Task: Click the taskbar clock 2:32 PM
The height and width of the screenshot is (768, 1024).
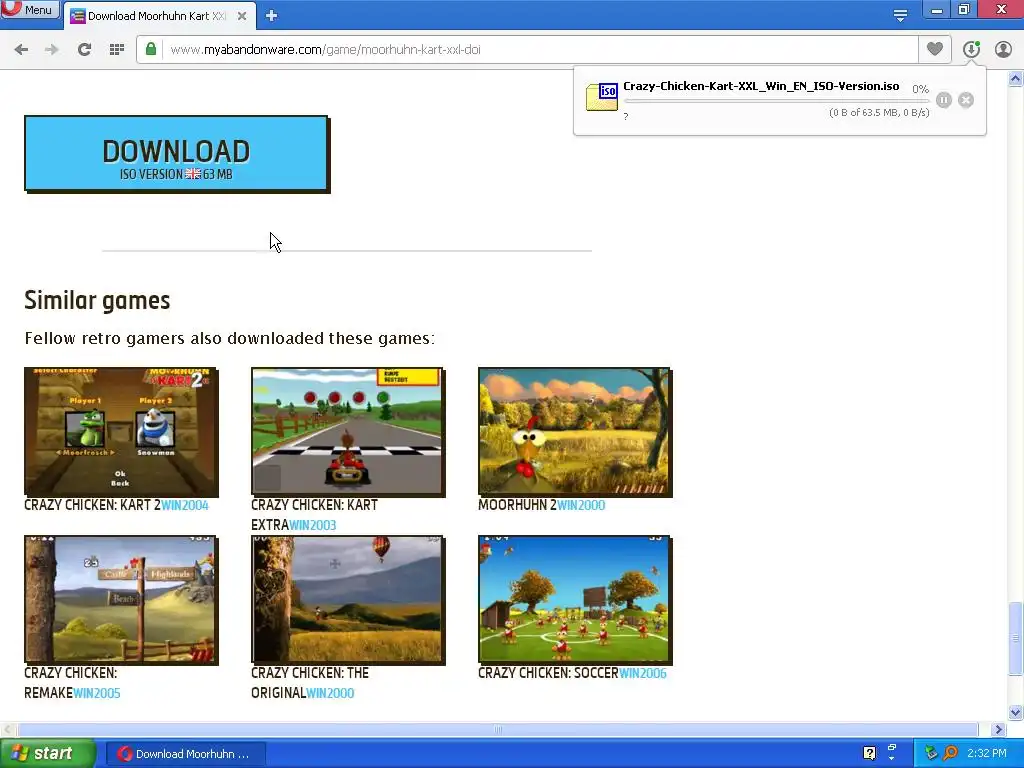Action: coord(987,753)
